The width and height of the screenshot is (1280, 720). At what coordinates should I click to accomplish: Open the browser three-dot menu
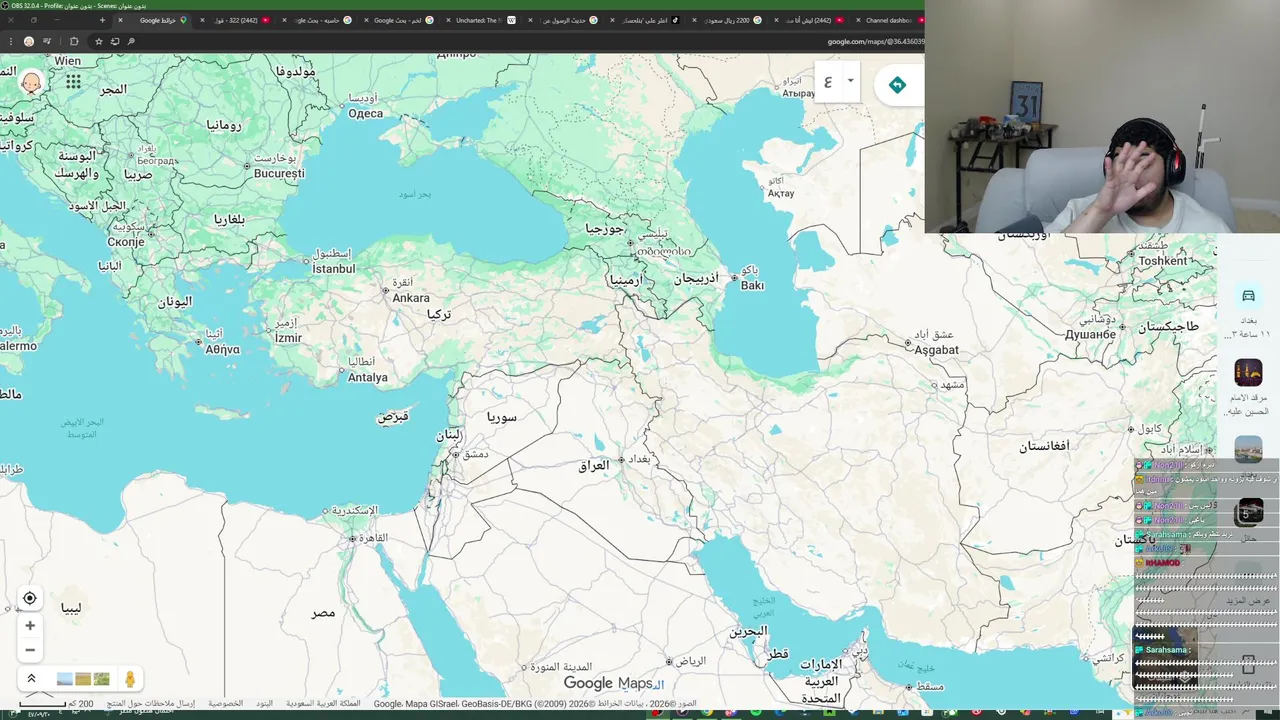[x=11, y=41]
